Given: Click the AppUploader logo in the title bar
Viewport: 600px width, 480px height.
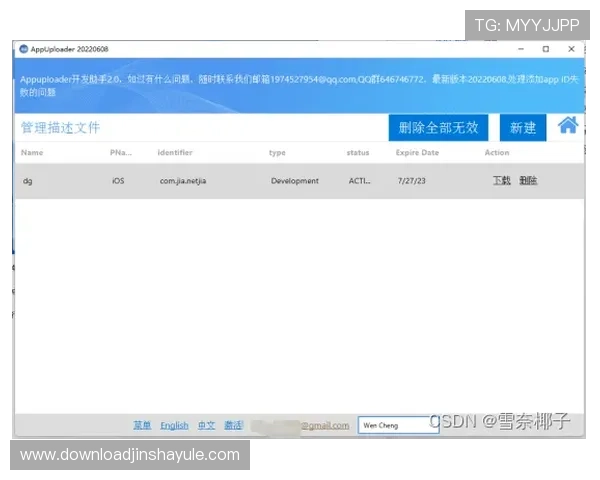Looking at the screenshot, I should pyautogui.click(x=24, y=49).
